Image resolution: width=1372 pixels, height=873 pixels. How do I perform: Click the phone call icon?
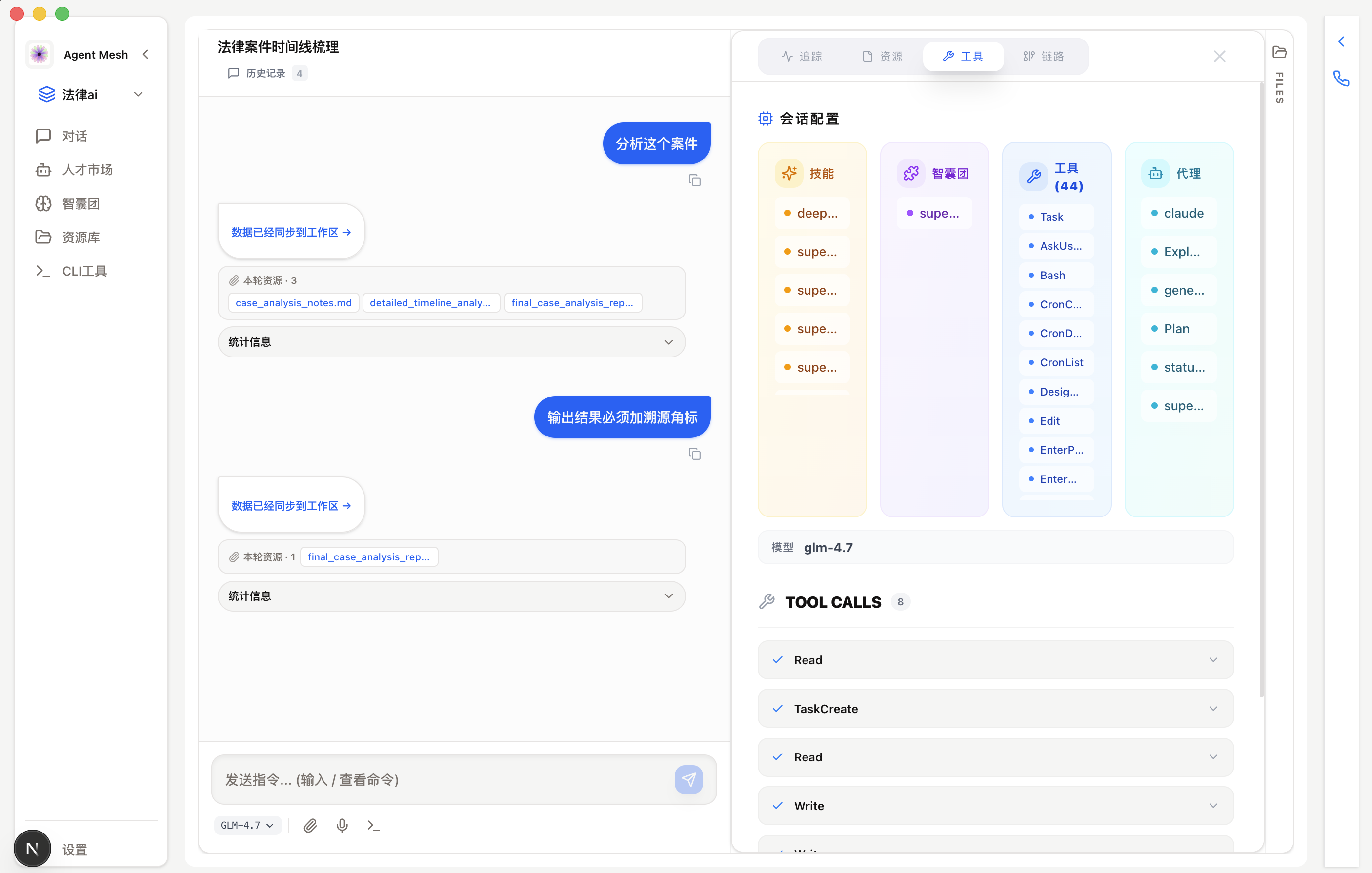(x=1341, y=78)
